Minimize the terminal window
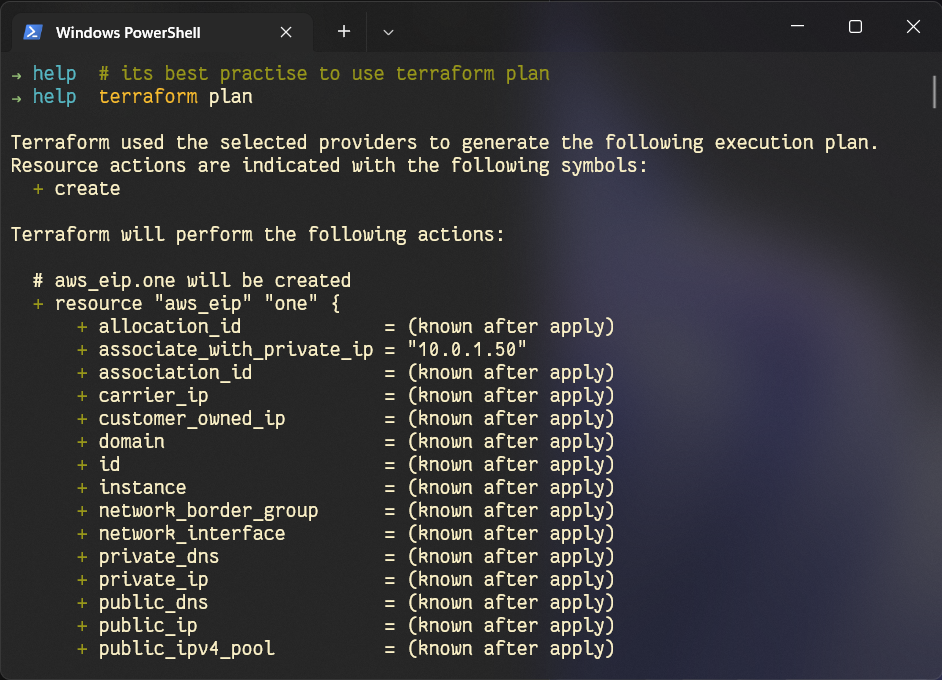The width and height of the screenshot is (942, 680). coord(797,26)
